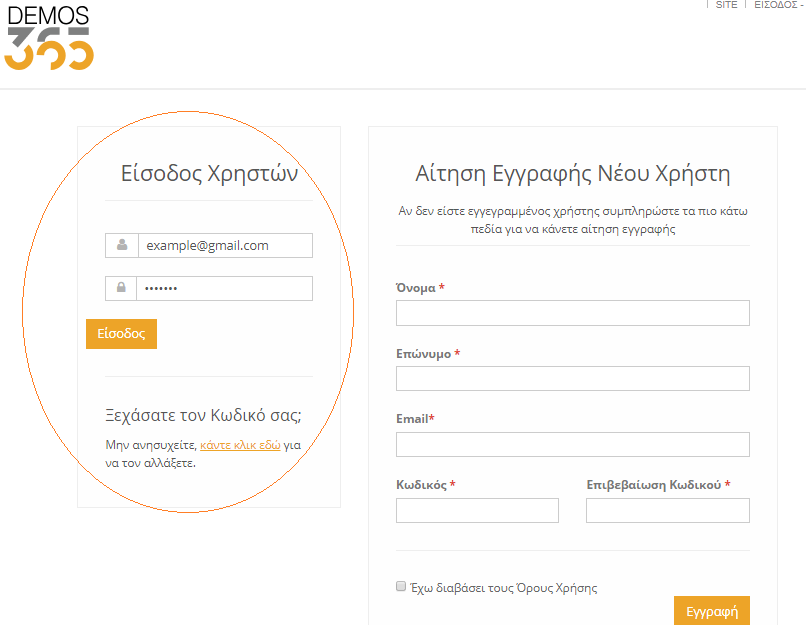Screen dimensions: 810x625
Task: Click the Όνομα input field
Action: click(x=573, y=312)
